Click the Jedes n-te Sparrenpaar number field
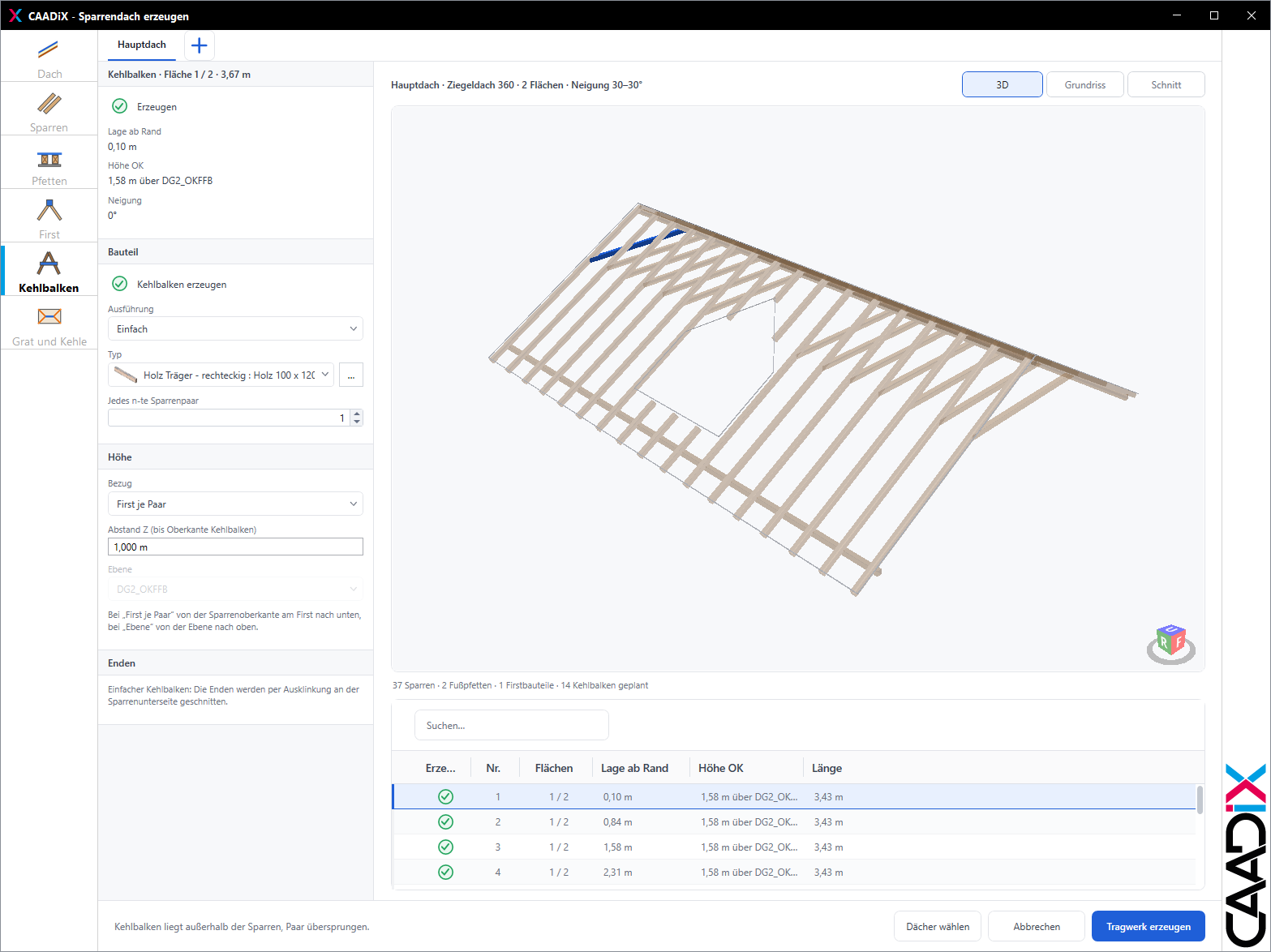This screenshot has height=952, width=1271. (230, 418)
